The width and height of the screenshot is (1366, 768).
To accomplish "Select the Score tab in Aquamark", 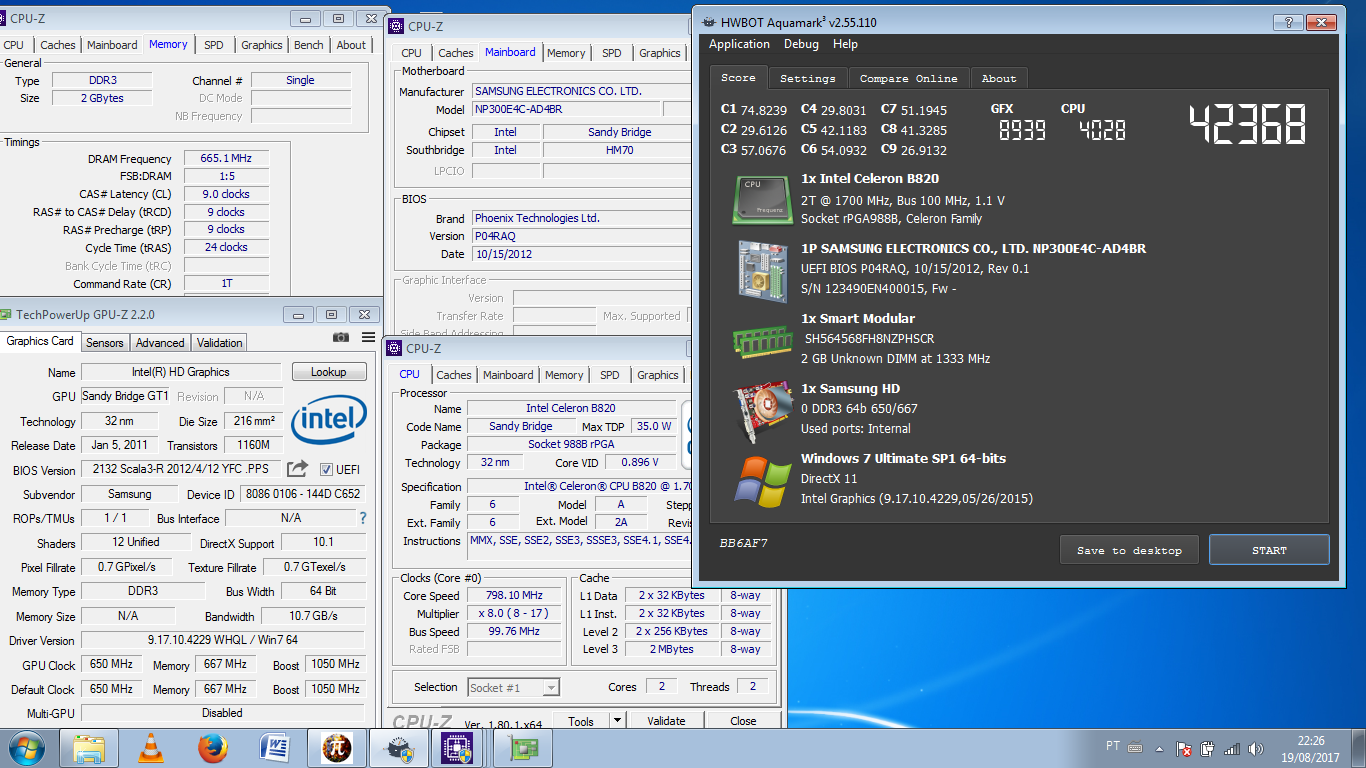I will coord(738,77).
